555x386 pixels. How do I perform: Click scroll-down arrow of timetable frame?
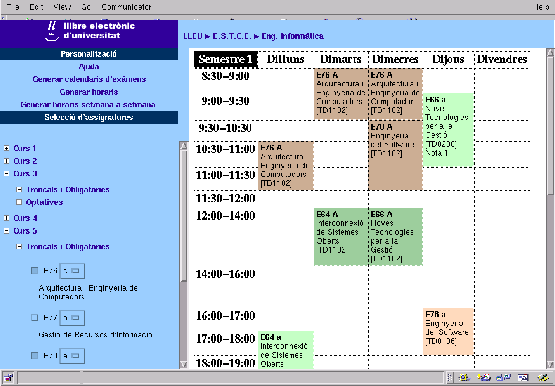tap(550, 364)
